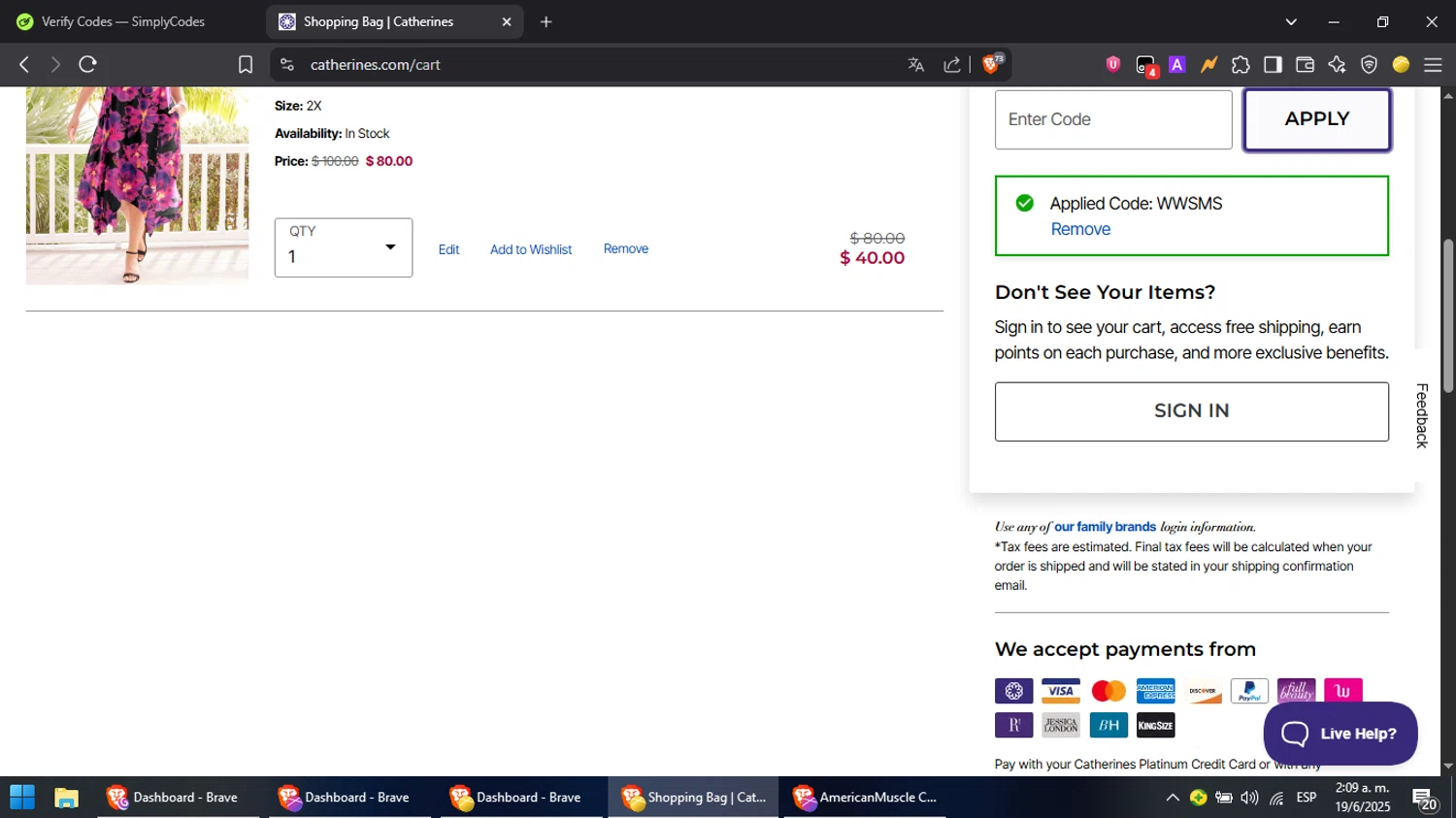Open the Extensions puzzle piece menu

point(1241,64)
